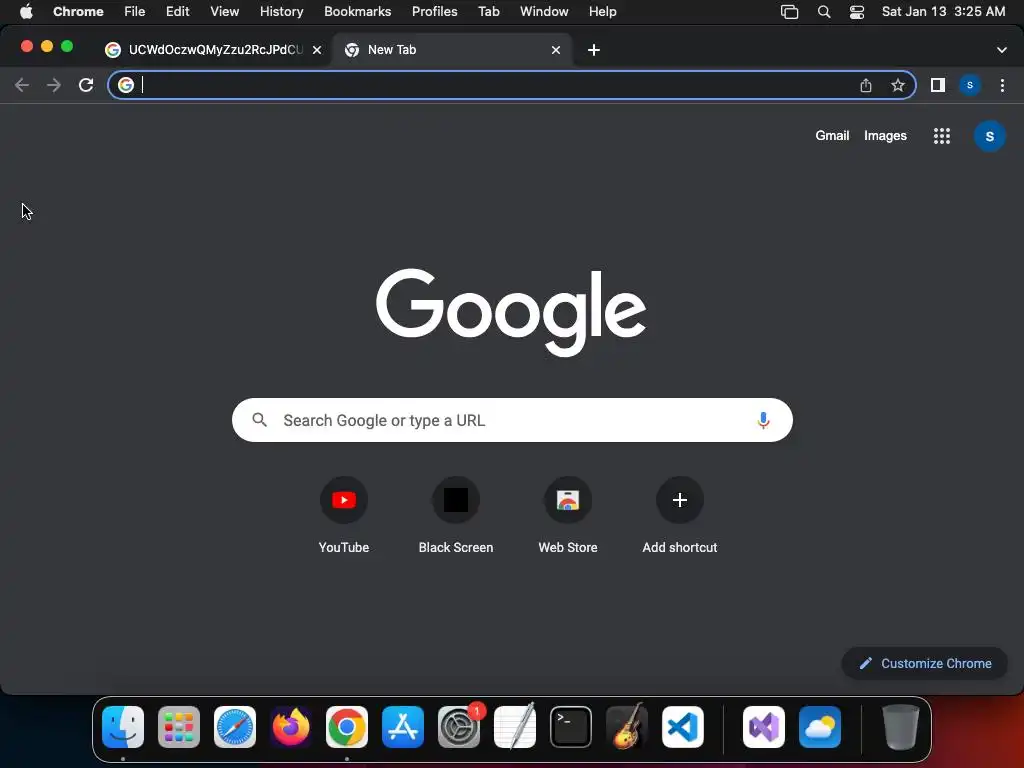Viewport: 1024px width, 768px height.
Task: Open the Help menu
Action: pos(602,11)
